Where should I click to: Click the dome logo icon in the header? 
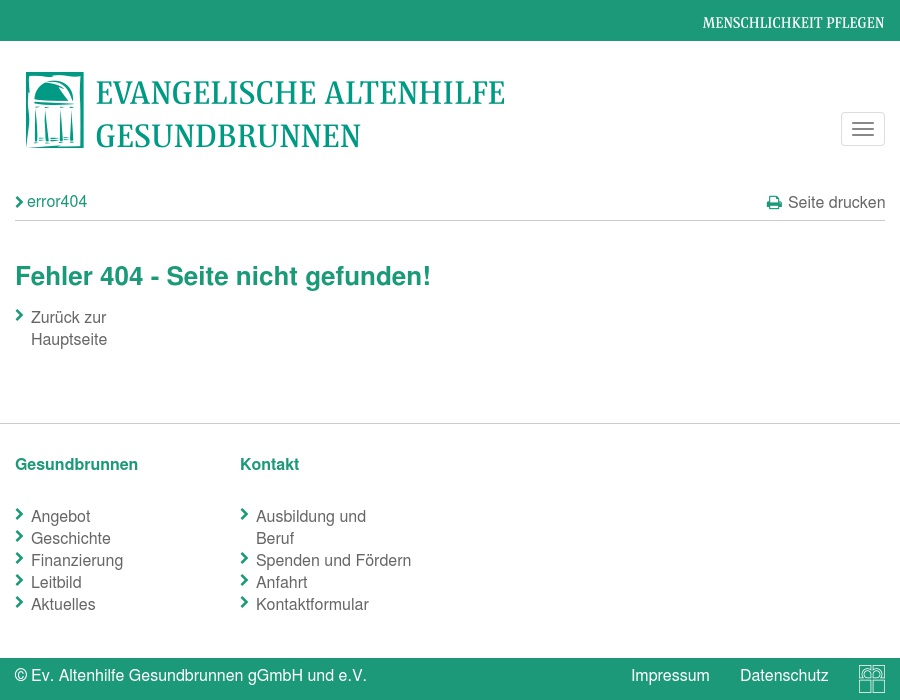click(x=55, y=110)
